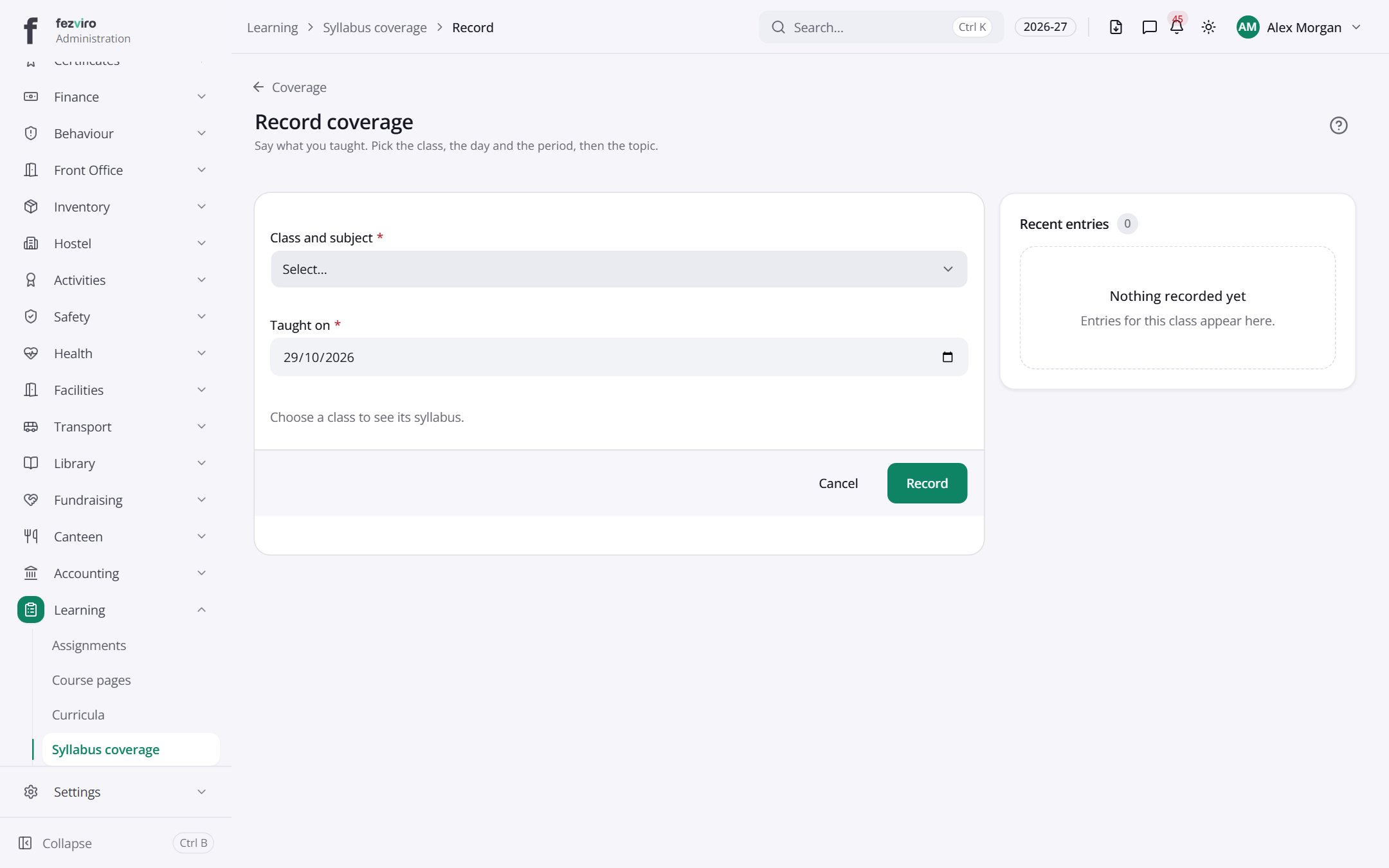The image size is (1389, 868).
Task: Click the Inventory box icon
Action: pyautogui.click(x=31, y=206)
